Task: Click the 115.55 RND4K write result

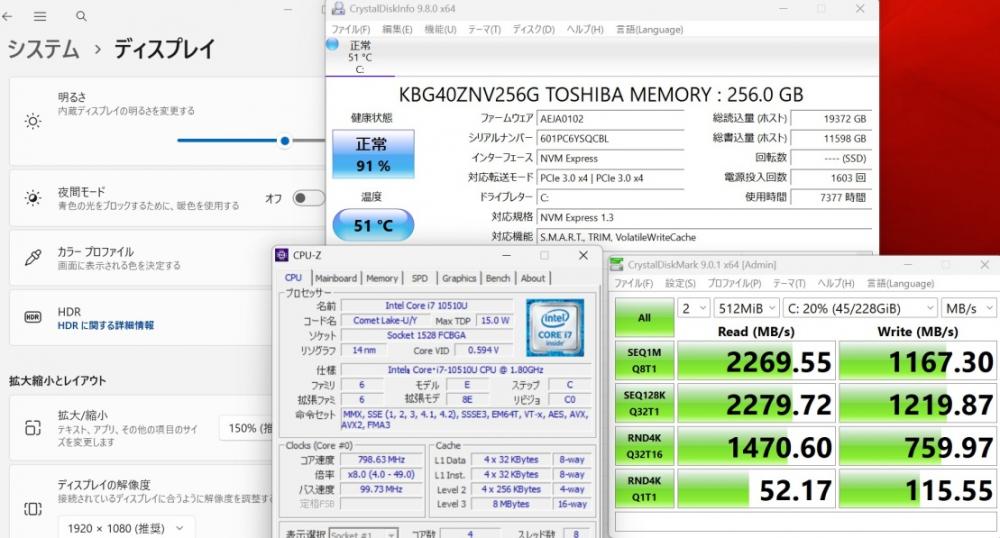Action: (x=918, y=490)
